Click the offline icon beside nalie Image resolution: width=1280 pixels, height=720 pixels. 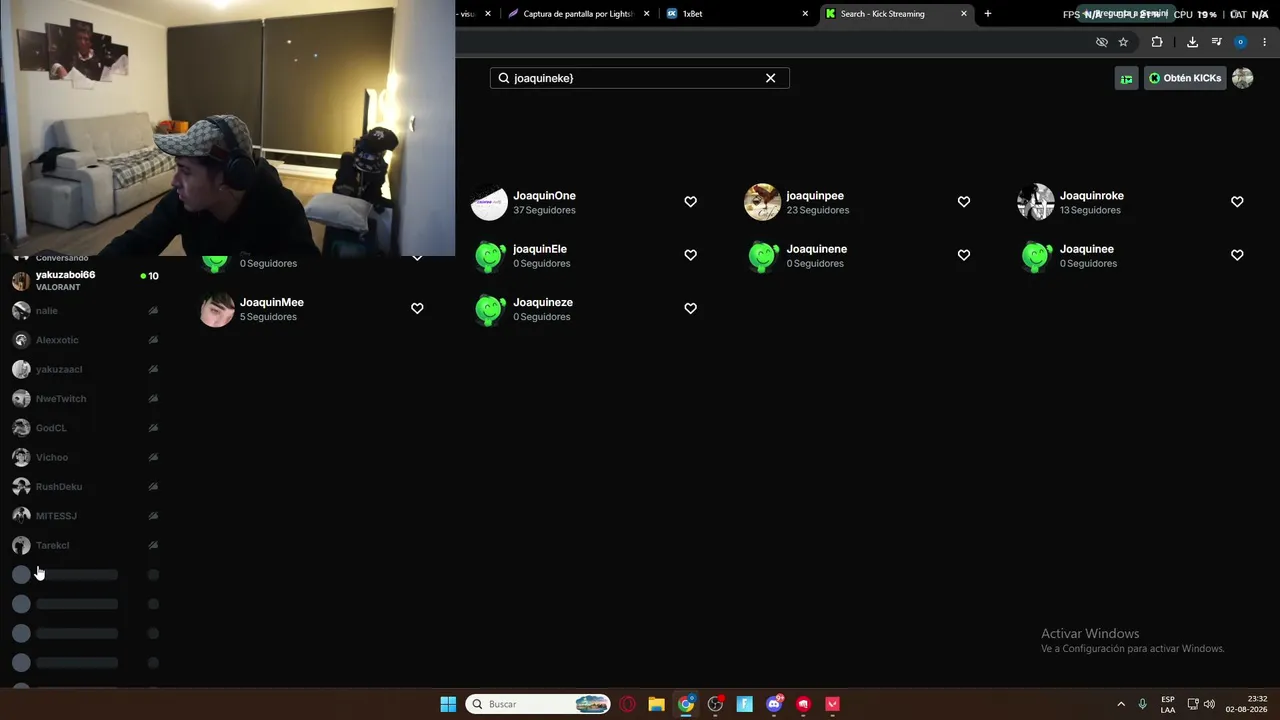(x=153, y=311)
